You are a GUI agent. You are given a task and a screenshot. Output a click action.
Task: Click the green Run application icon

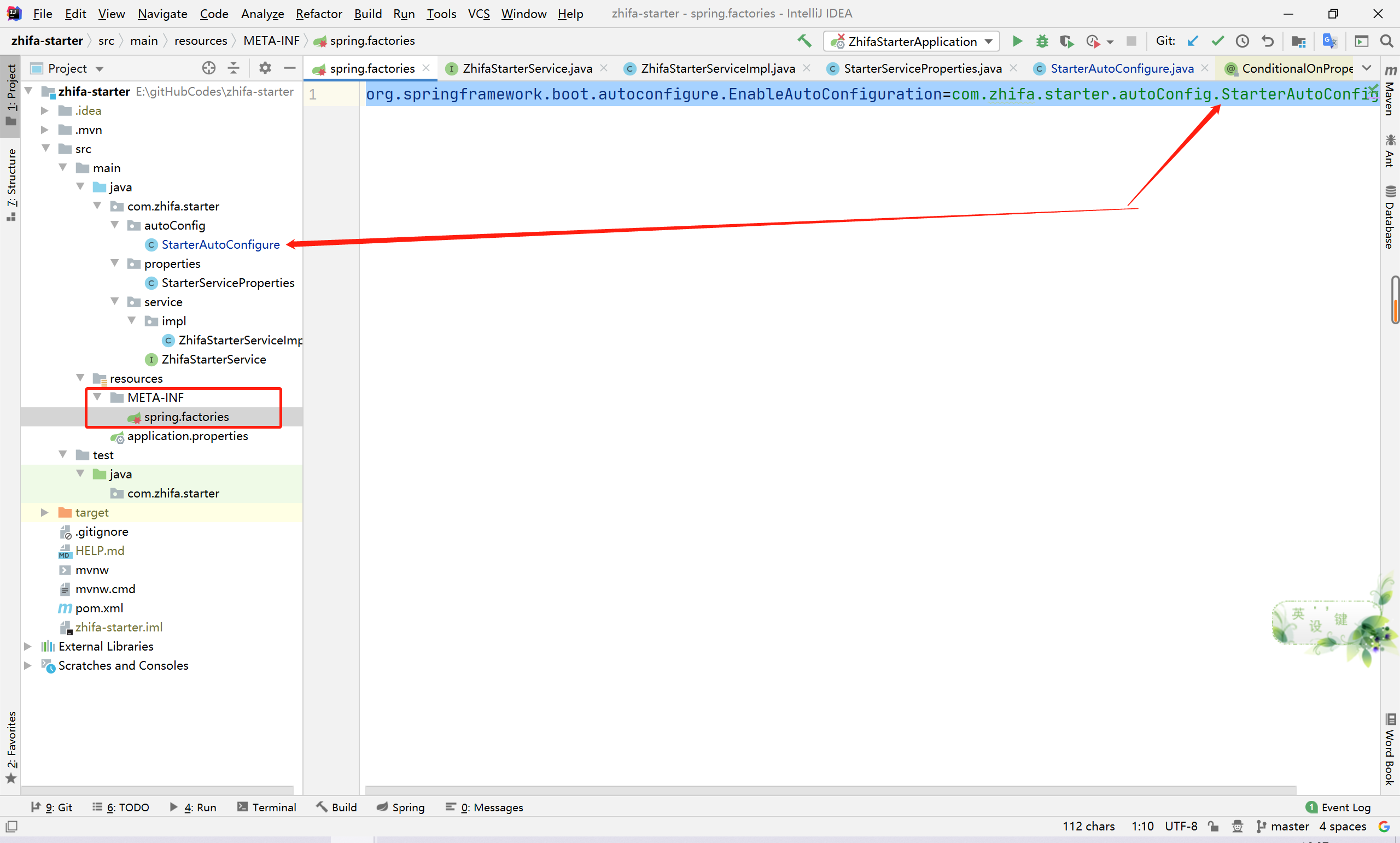(1017, 41)
